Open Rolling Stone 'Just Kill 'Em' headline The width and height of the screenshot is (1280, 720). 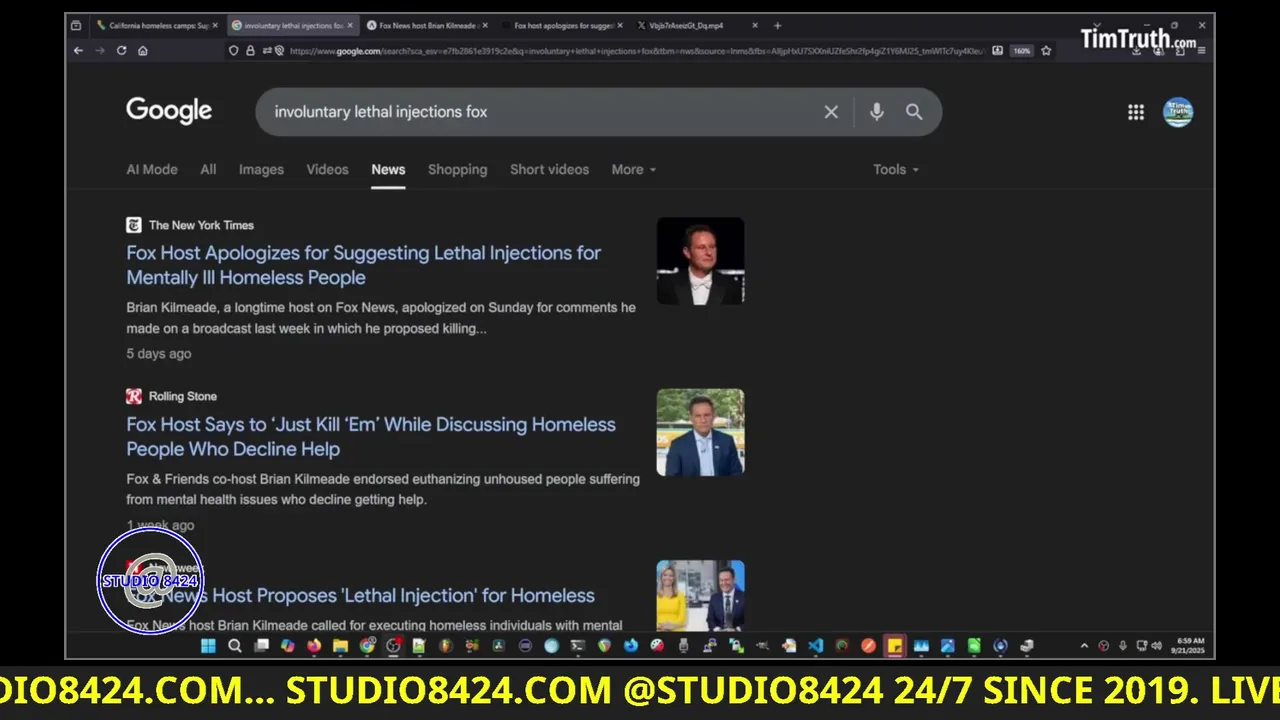coord(371,436)
